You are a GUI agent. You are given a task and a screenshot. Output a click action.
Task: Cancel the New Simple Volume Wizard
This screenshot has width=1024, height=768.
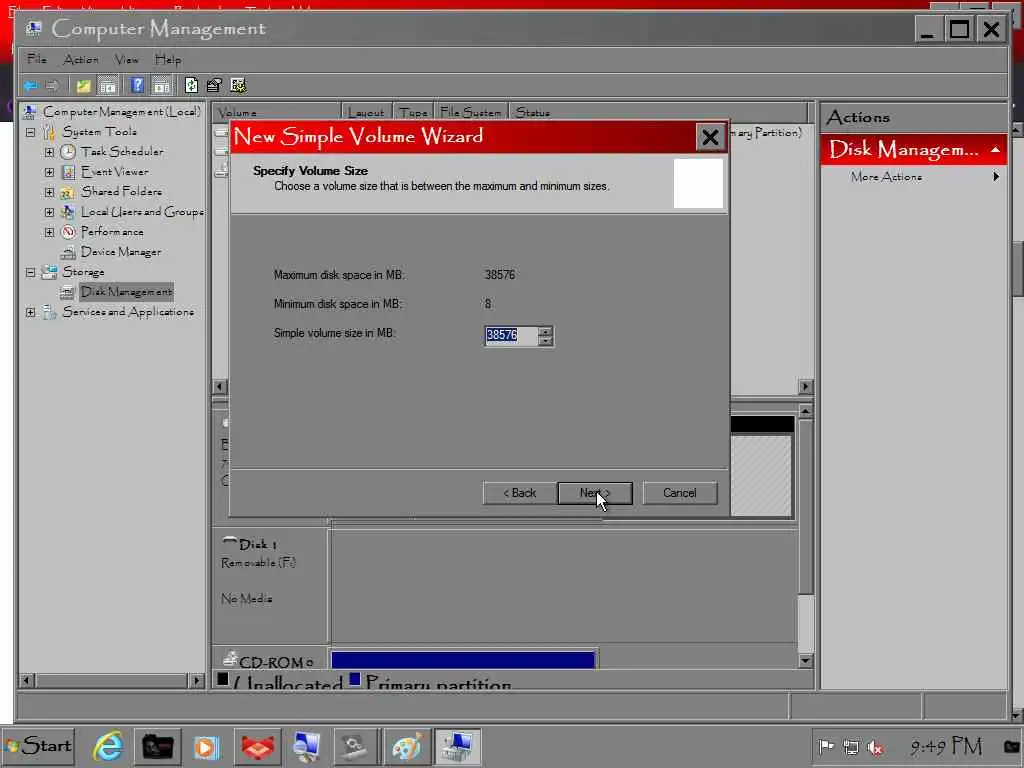(680, 493)
